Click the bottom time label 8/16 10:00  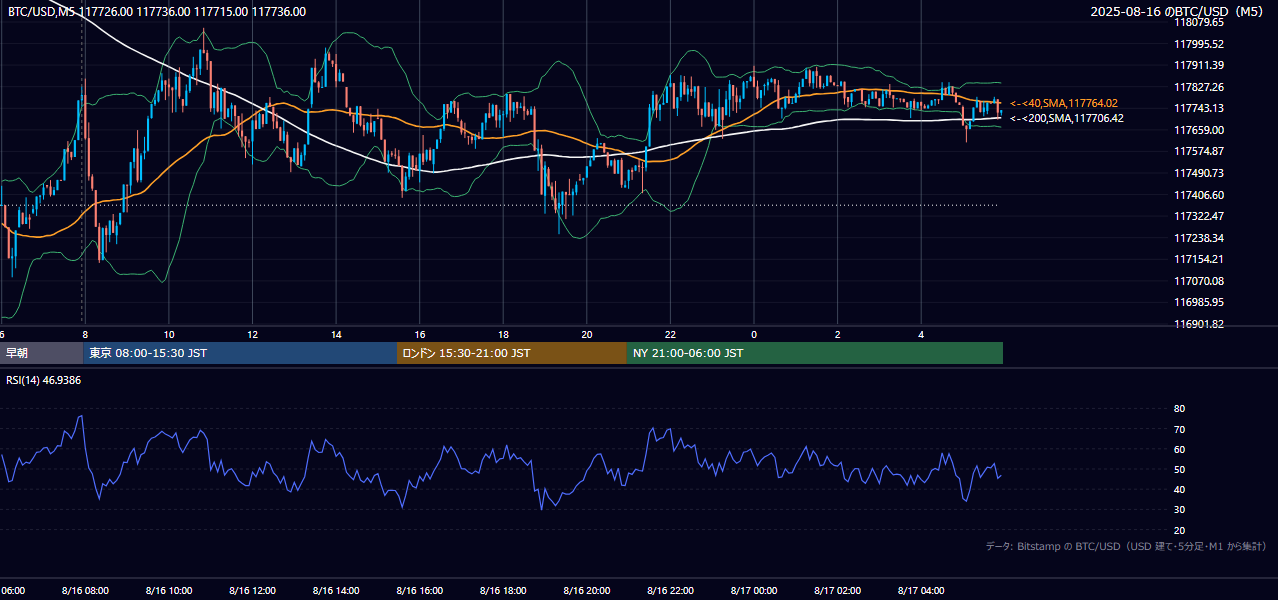coord(169,591)
